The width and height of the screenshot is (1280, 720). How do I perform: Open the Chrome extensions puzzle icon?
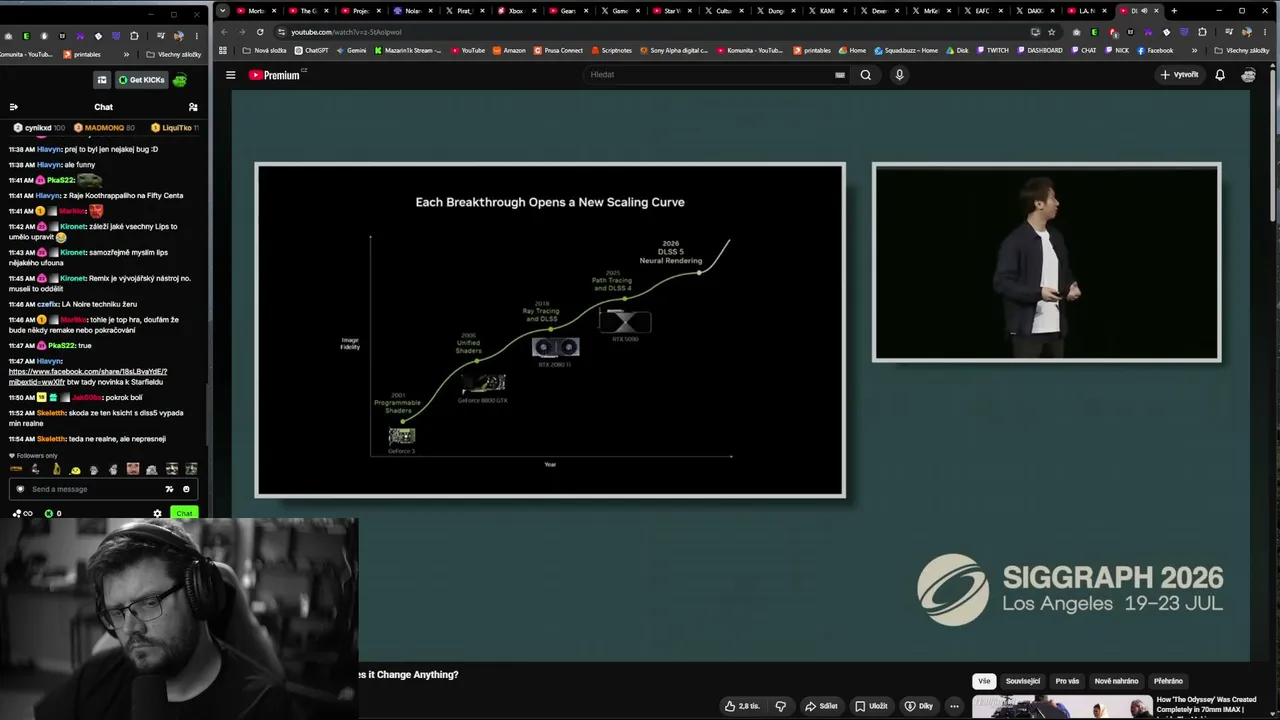pyautogui.click(x=1202, y=32)
